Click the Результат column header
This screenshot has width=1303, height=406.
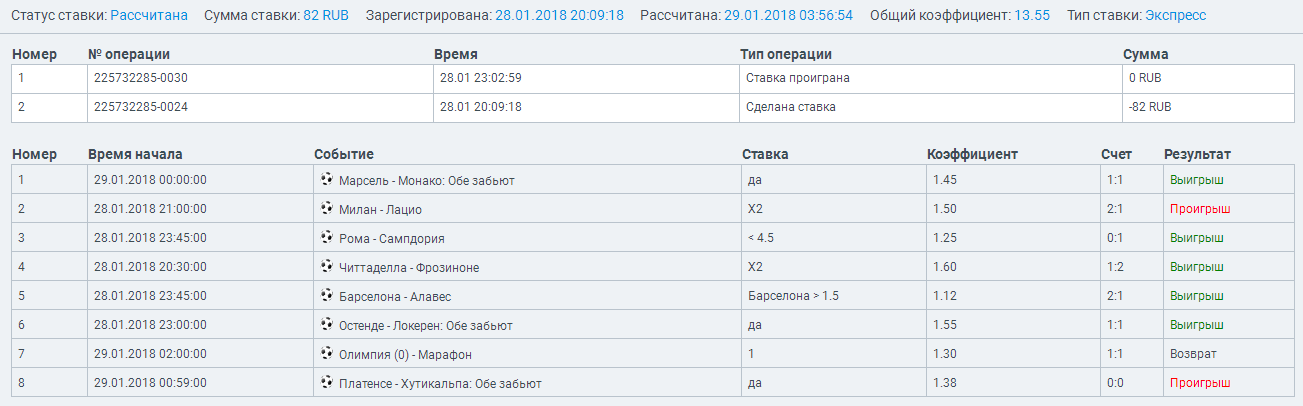1197,154
